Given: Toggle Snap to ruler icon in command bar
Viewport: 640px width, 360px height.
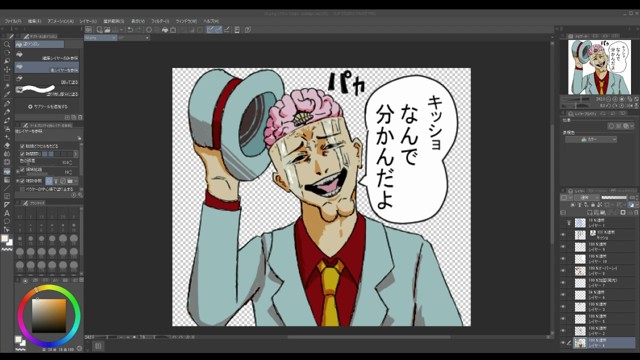Looking at the screenshot, I should (210, 30).
